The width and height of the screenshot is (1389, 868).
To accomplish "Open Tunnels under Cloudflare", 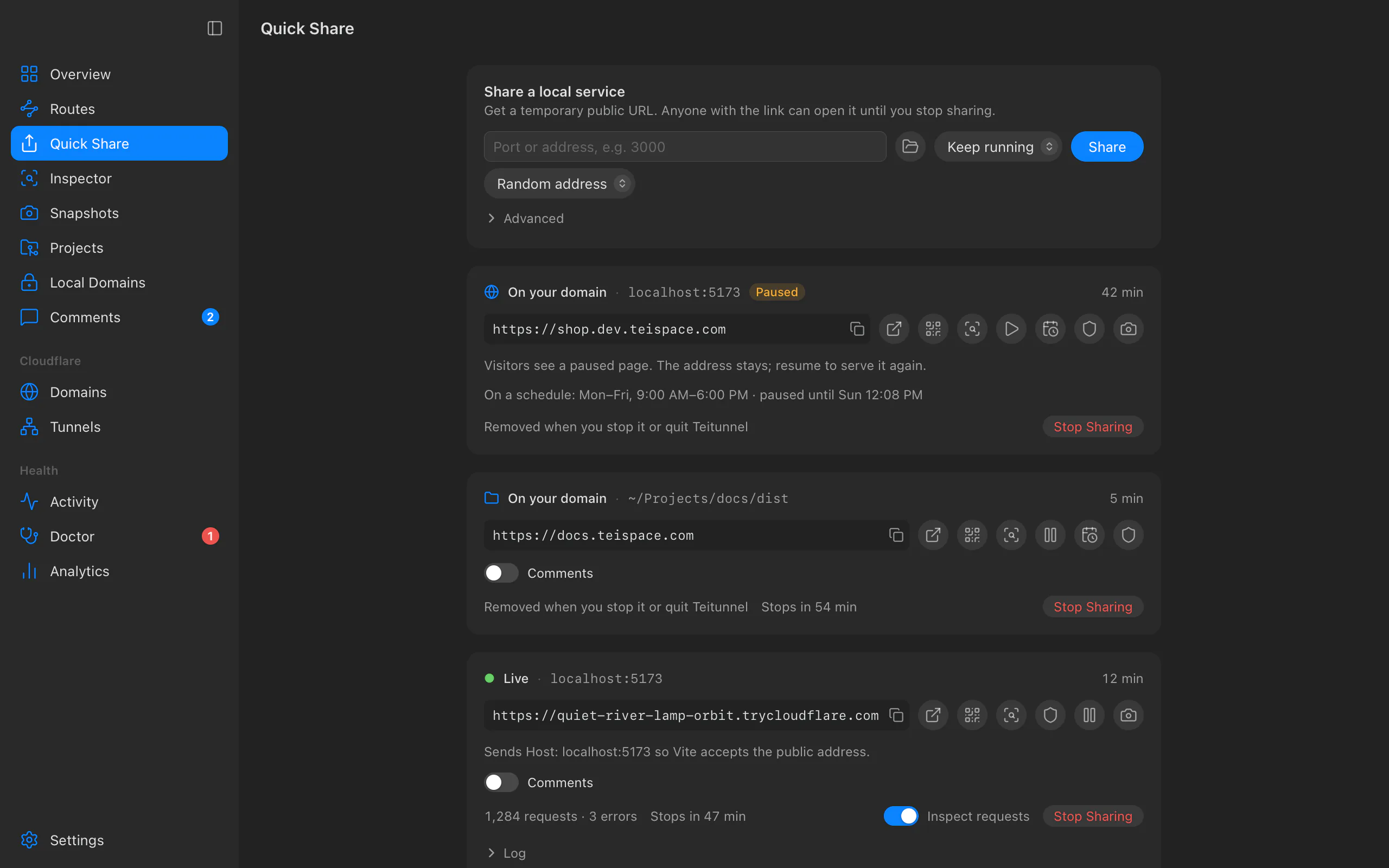I will pos(119,426).
